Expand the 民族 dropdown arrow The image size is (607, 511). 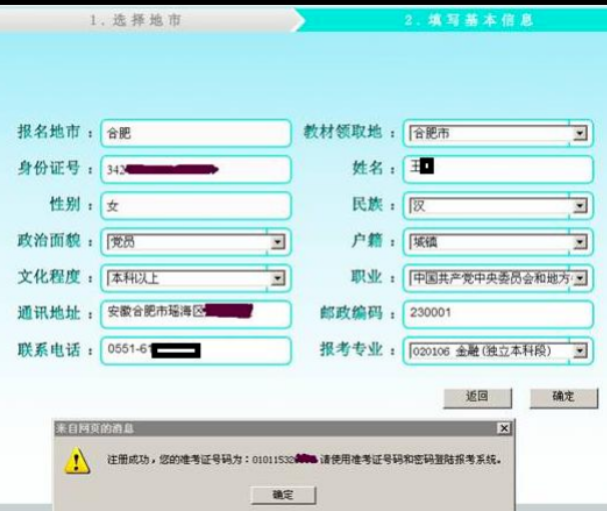[x=580, y=206]
